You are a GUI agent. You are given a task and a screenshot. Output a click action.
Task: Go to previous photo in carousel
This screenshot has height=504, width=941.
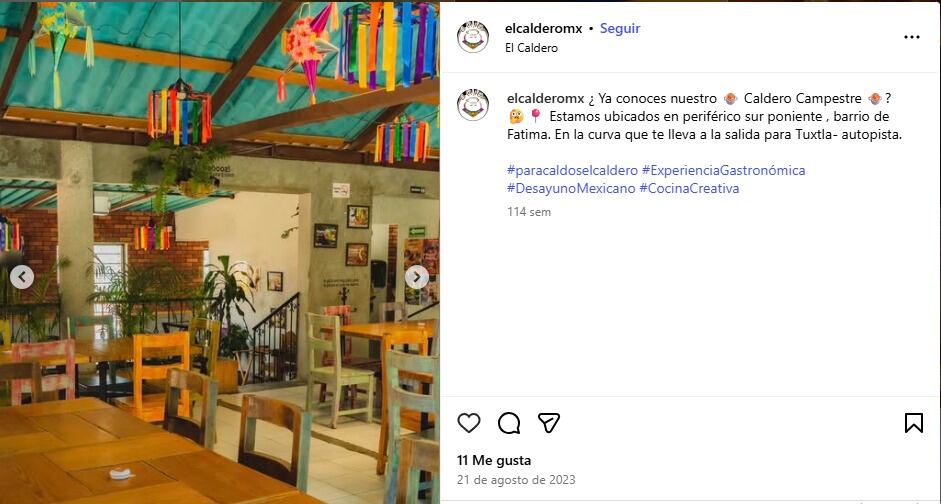[x=22, y=277]
